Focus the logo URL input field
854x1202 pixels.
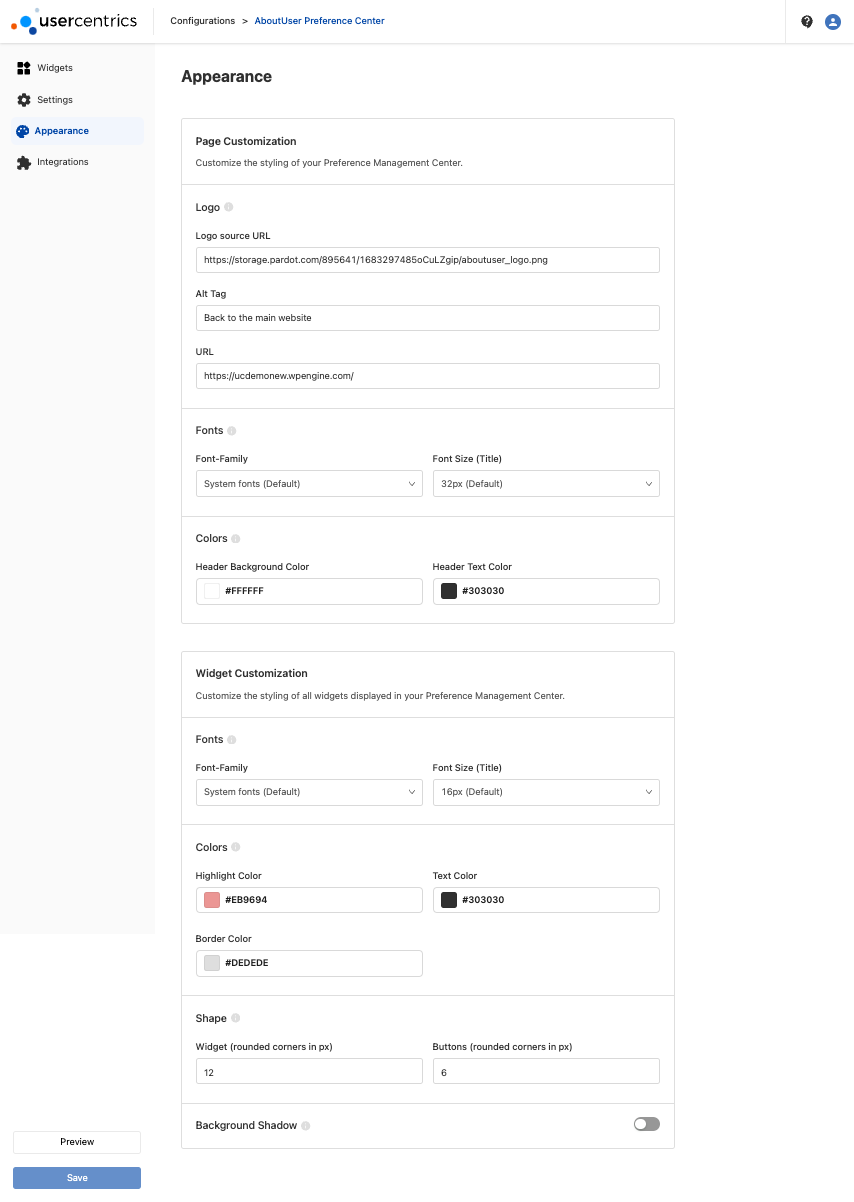click(428, 376)
